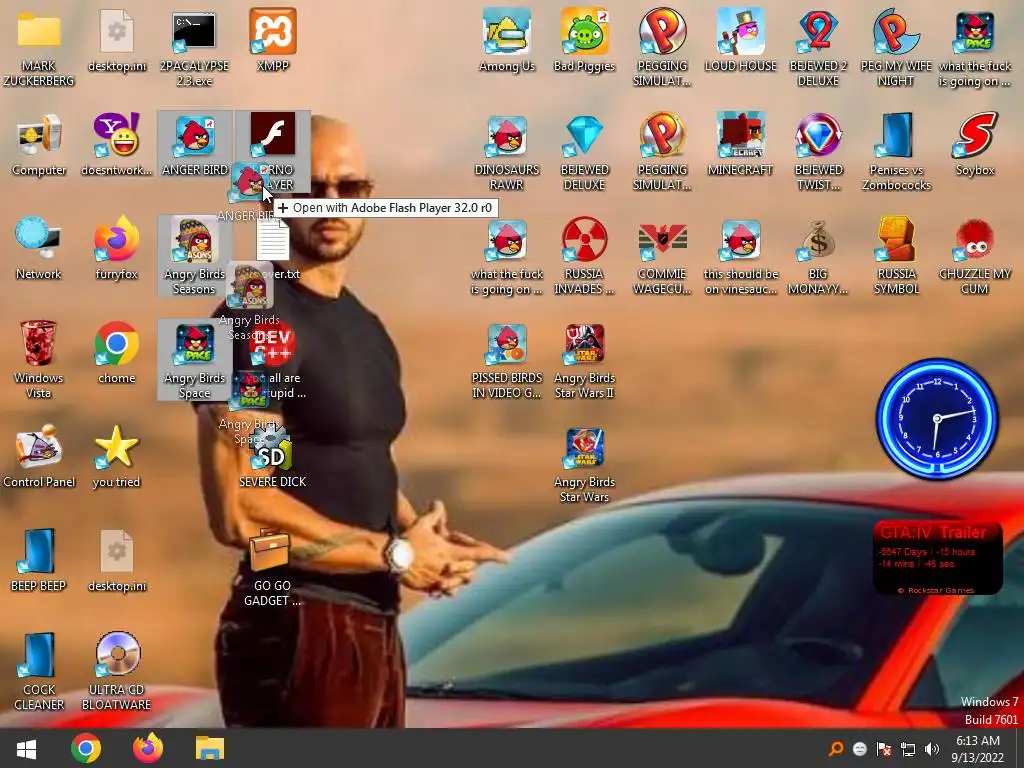Click the GTA:IV Trailer countdown gadget
Image resolution: width=1024 pixels, height=768 pixels.
937,558
